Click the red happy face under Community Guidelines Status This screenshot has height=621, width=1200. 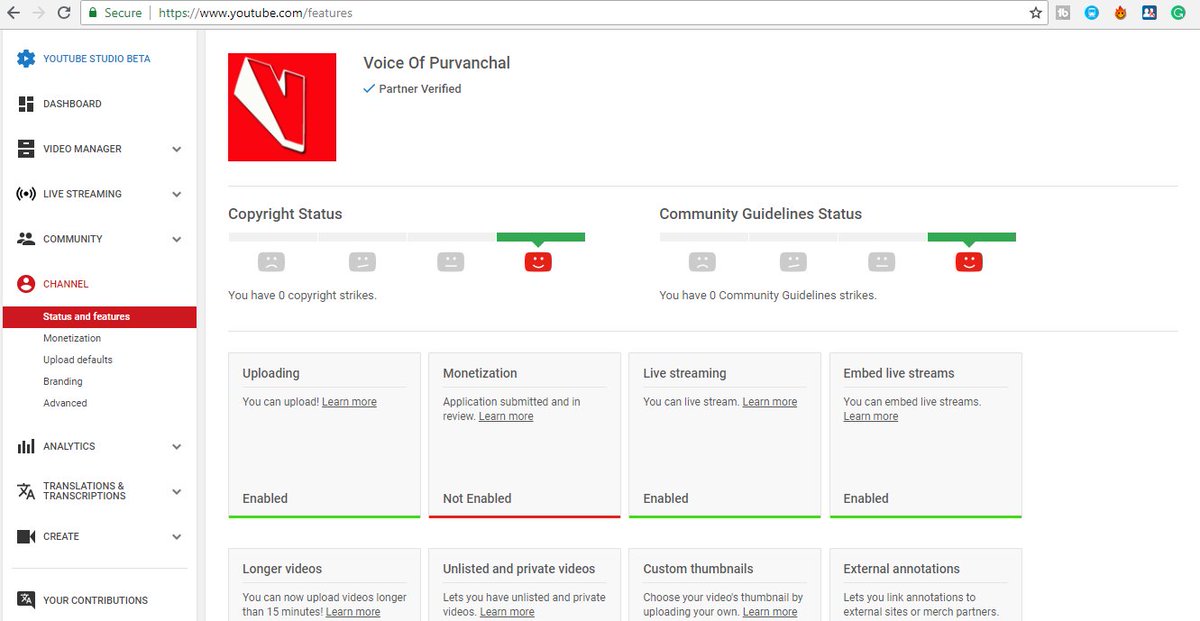969,262
